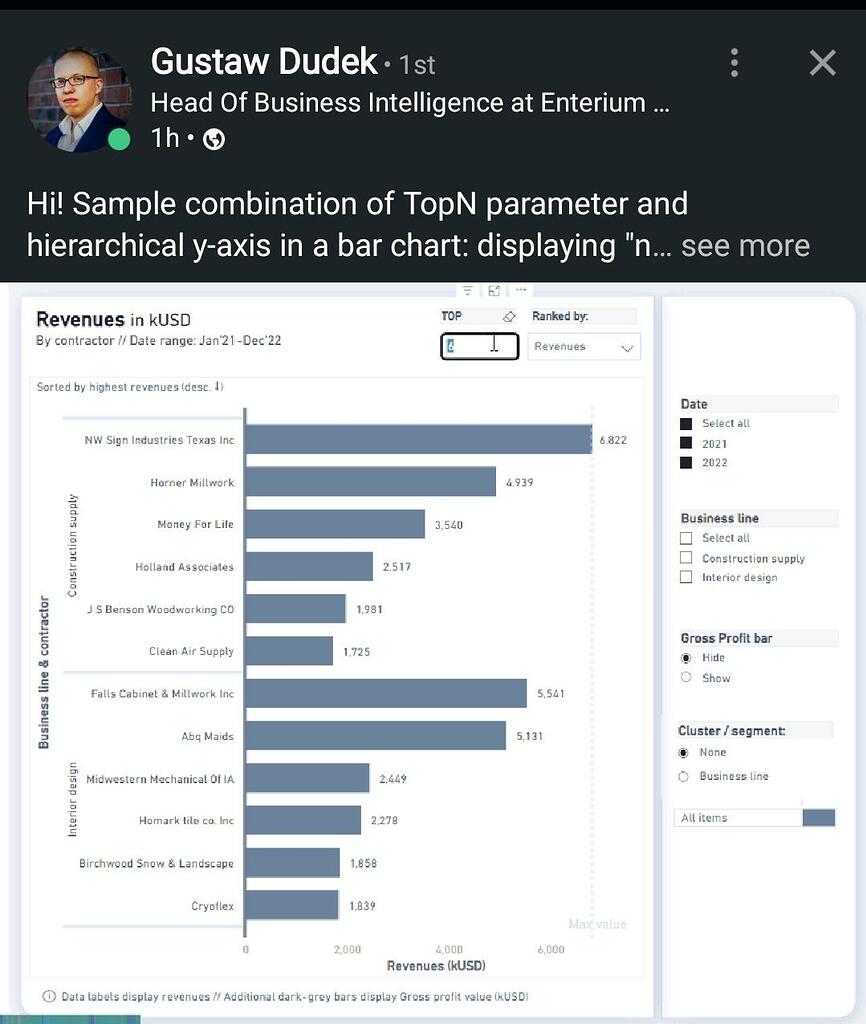Select Show for the Gross Profit bar
Image resolution: width=866 pixels, height=1024 pixels.
[686, 677]
